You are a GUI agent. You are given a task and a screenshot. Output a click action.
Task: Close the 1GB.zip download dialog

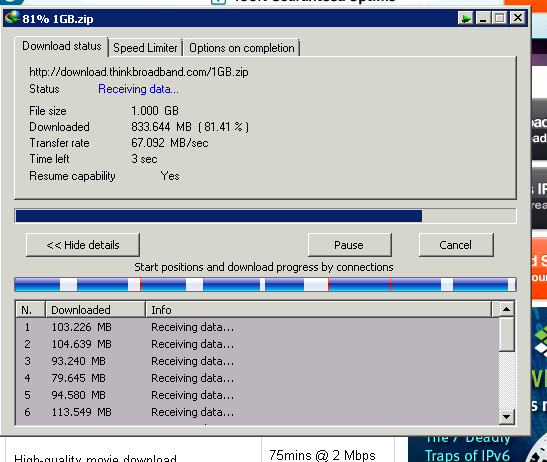pyautogui.click(x=518, y=18)
